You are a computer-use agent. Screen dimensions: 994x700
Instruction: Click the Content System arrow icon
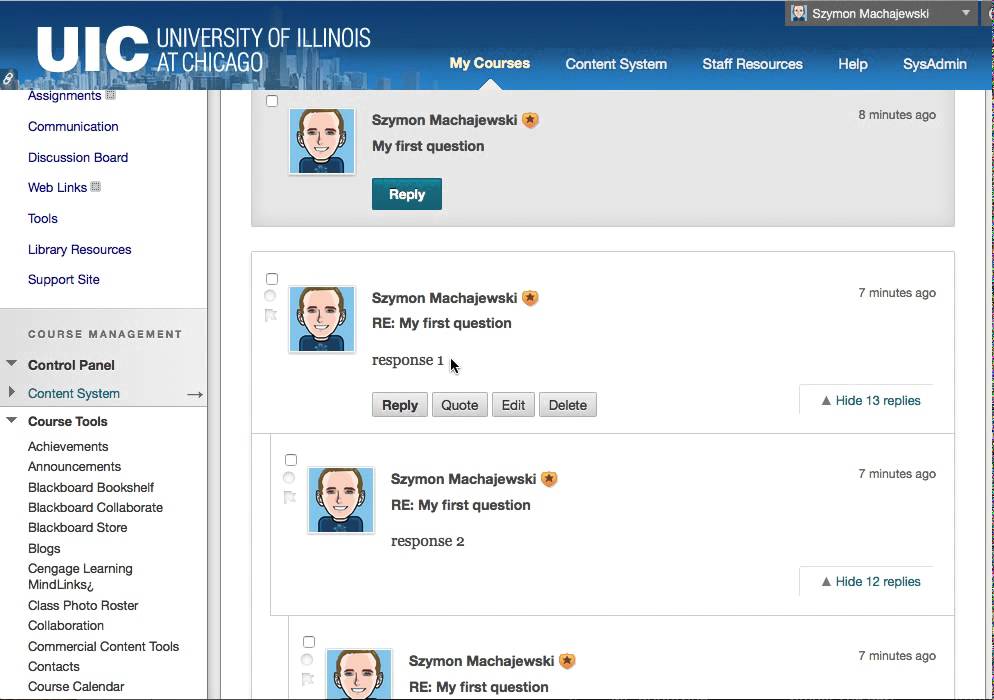[x=195, y=394]
